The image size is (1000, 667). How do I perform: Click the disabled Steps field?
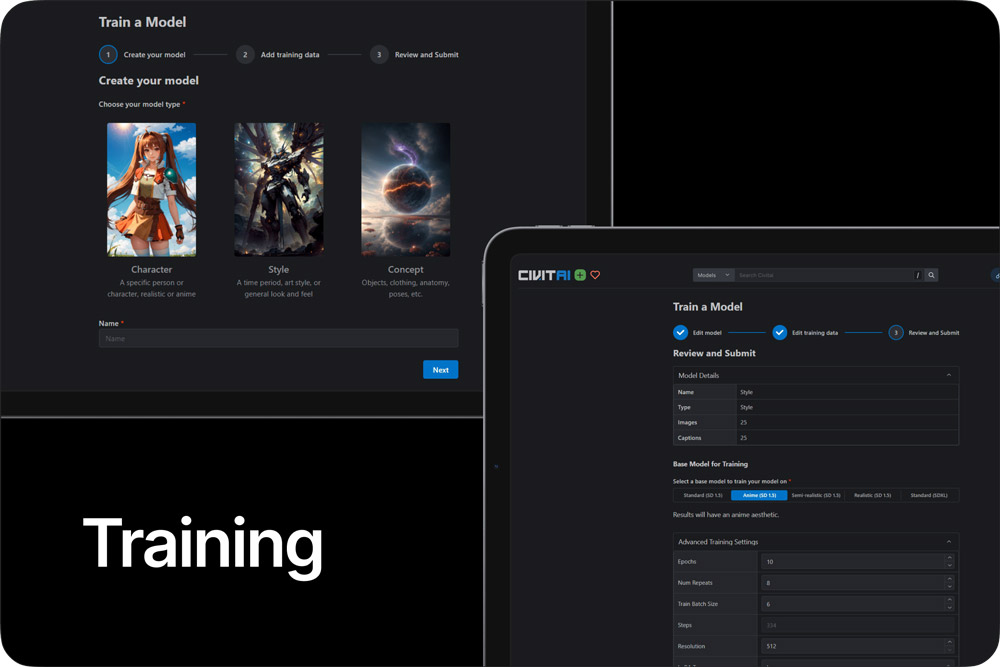[x=858, y=625]
